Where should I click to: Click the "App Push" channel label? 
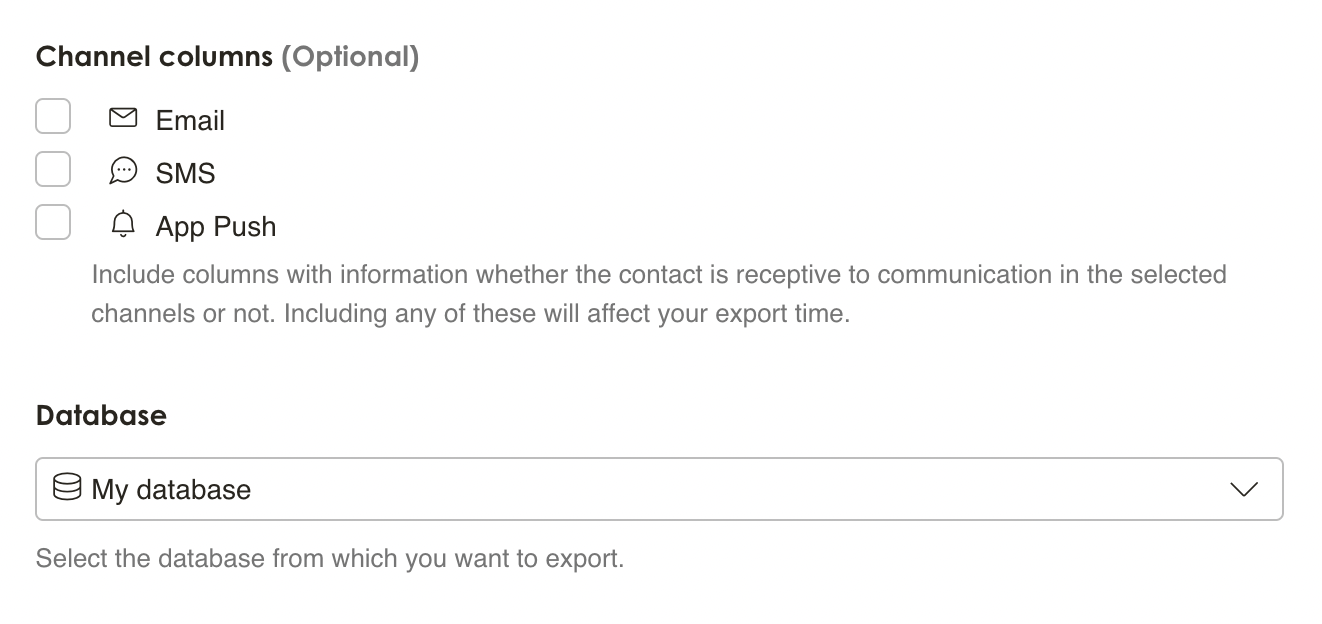pos(216,227)
